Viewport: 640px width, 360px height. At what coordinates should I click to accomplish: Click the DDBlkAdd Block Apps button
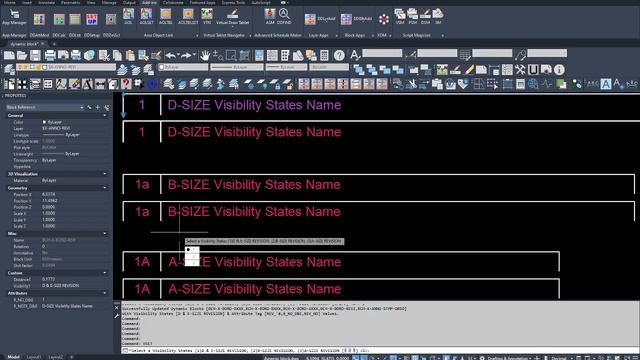coord(357,19)
